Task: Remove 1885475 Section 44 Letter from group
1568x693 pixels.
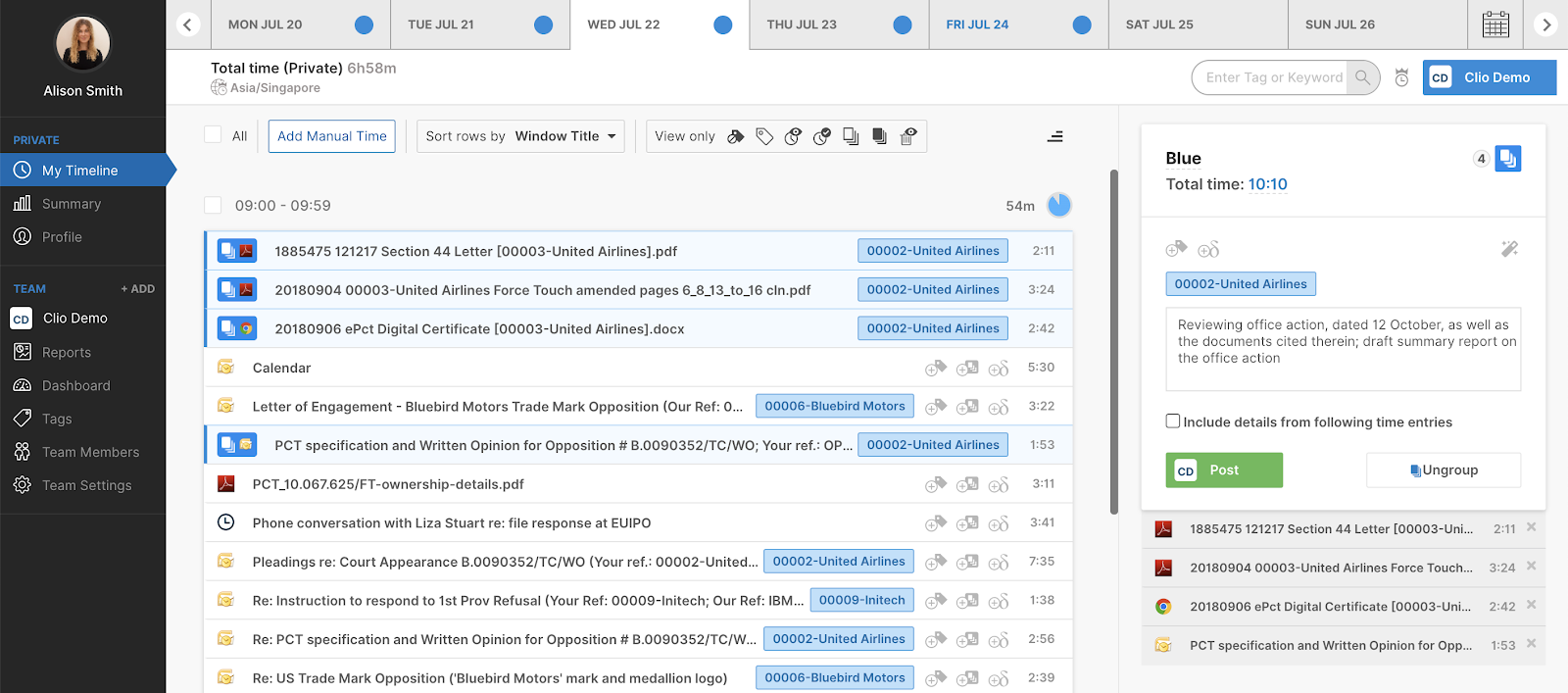Action: [x=1531, y=527]
